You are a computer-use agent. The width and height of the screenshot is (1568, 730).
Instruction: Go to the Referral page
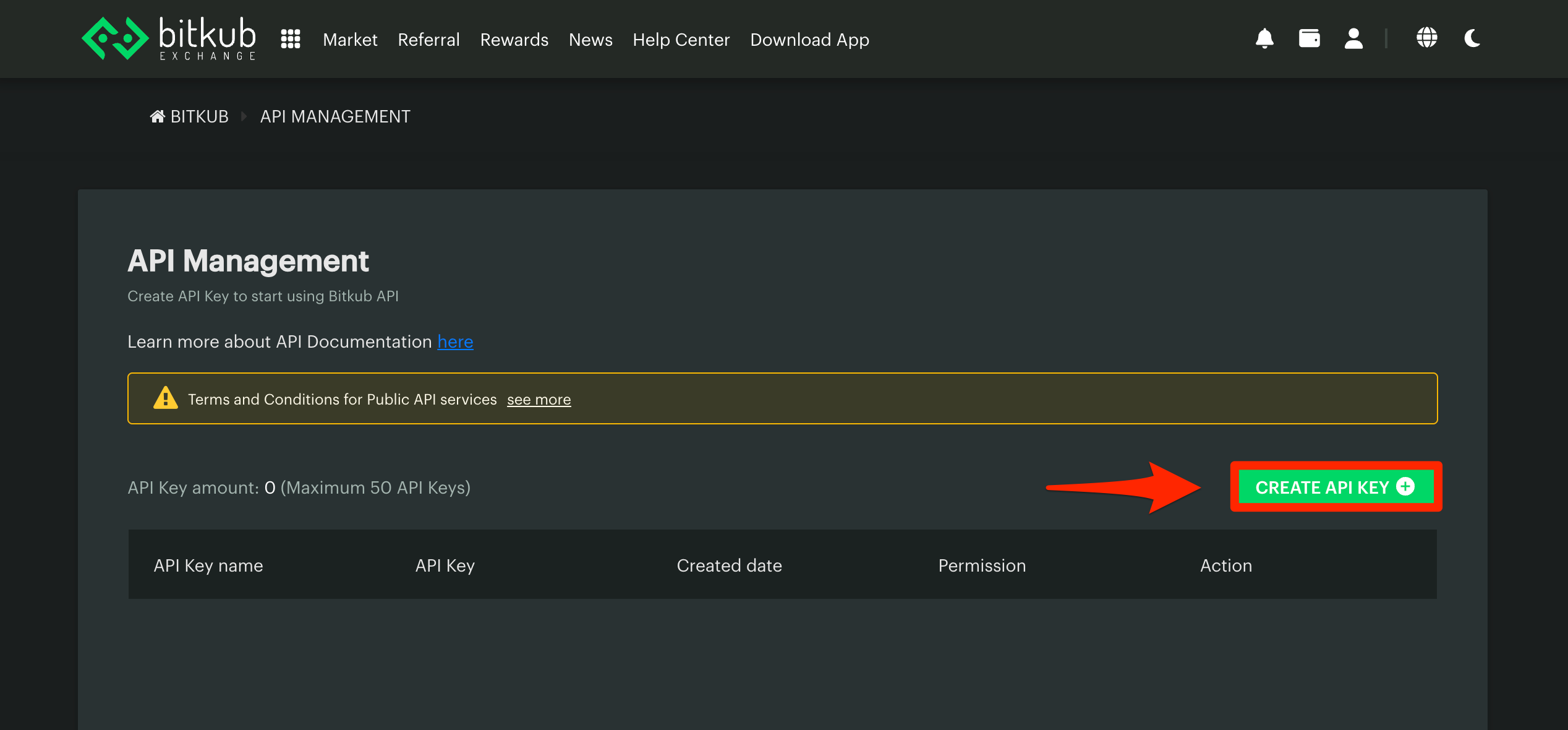click(428, 40)
